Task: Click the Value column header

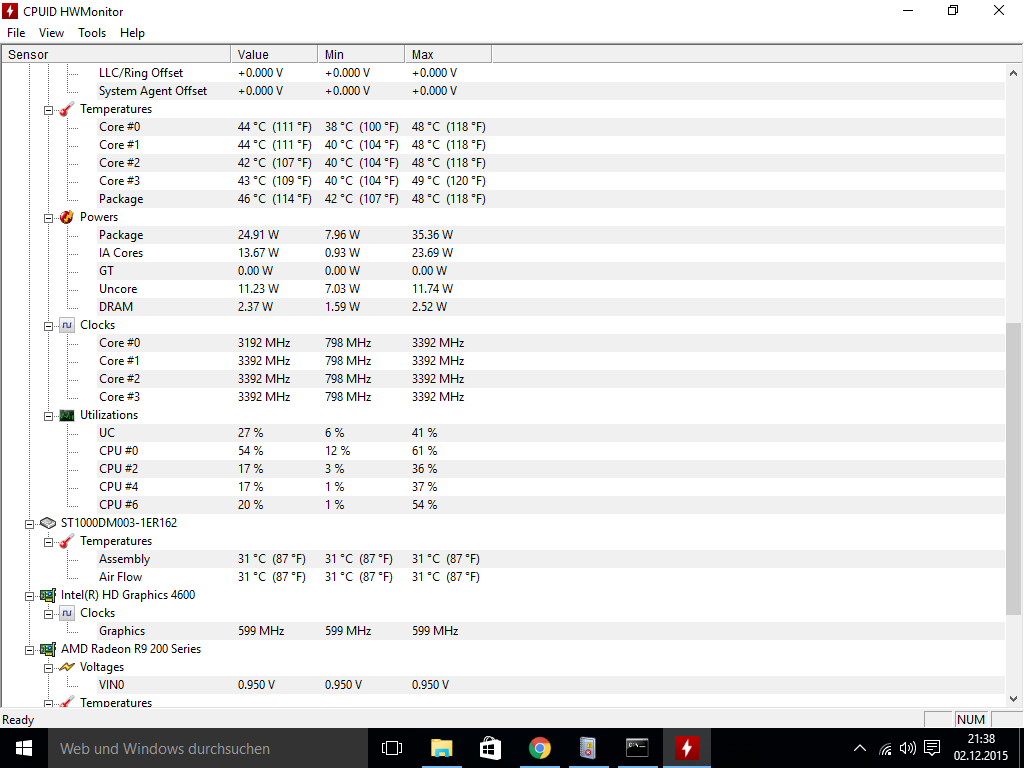Action: coord(274,54)
